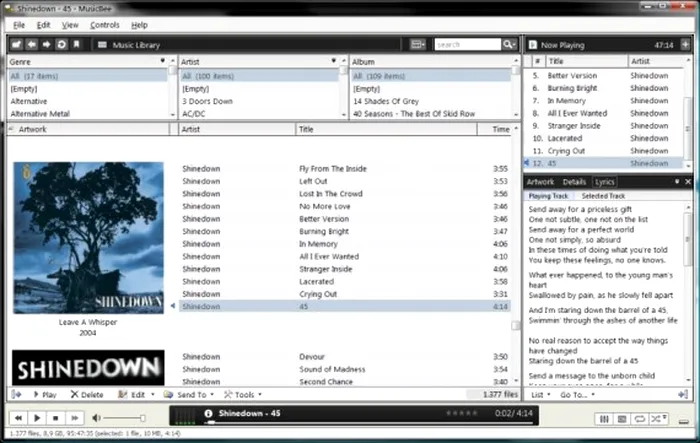This screenshot has height=443, width=700.
Task: Open the Edit dropdown in bottom toolbar
Action: pyautogui.click(x=134, y=395)
